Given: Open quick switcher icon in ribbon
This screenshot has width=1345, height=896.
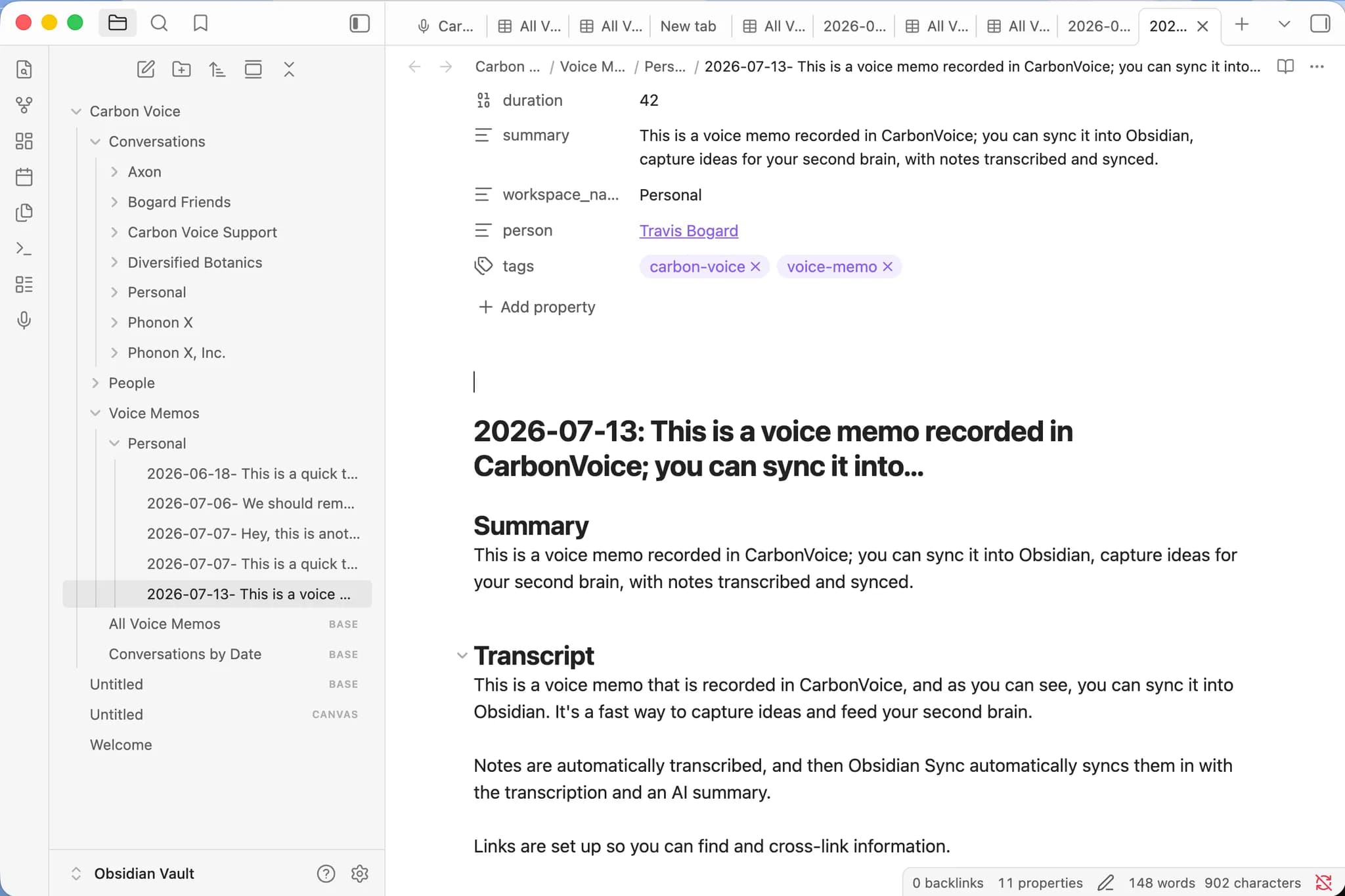Looking at the screenshot, I should click(24, 70).
